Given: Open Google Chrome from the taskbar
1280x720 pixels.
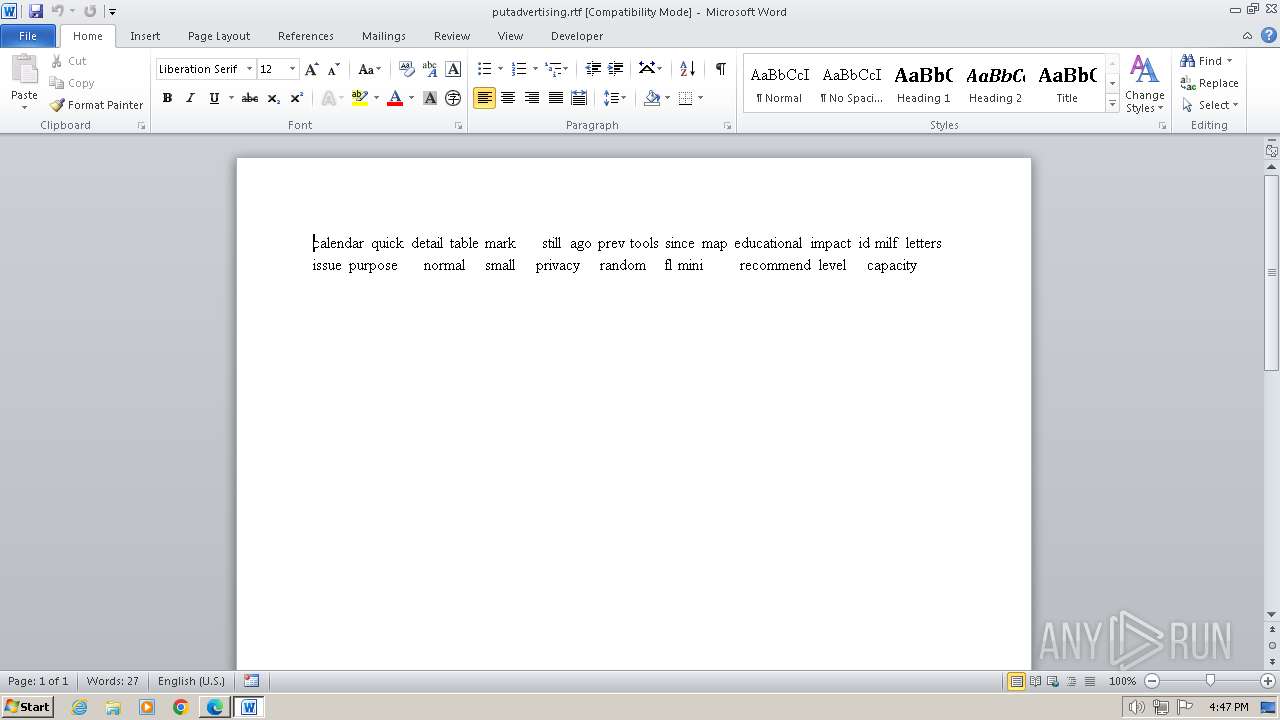Looking at the screenshot, I should click(x=181, y=707).
